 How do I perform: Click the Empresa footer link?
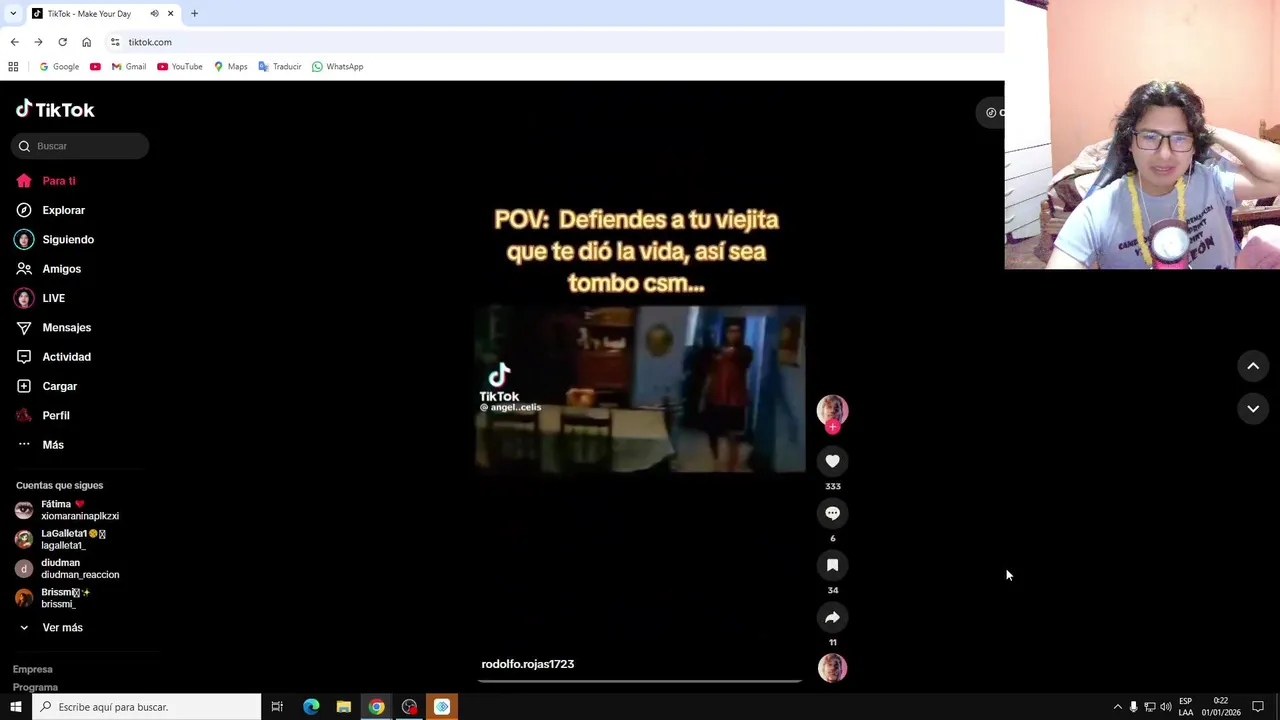33,669
